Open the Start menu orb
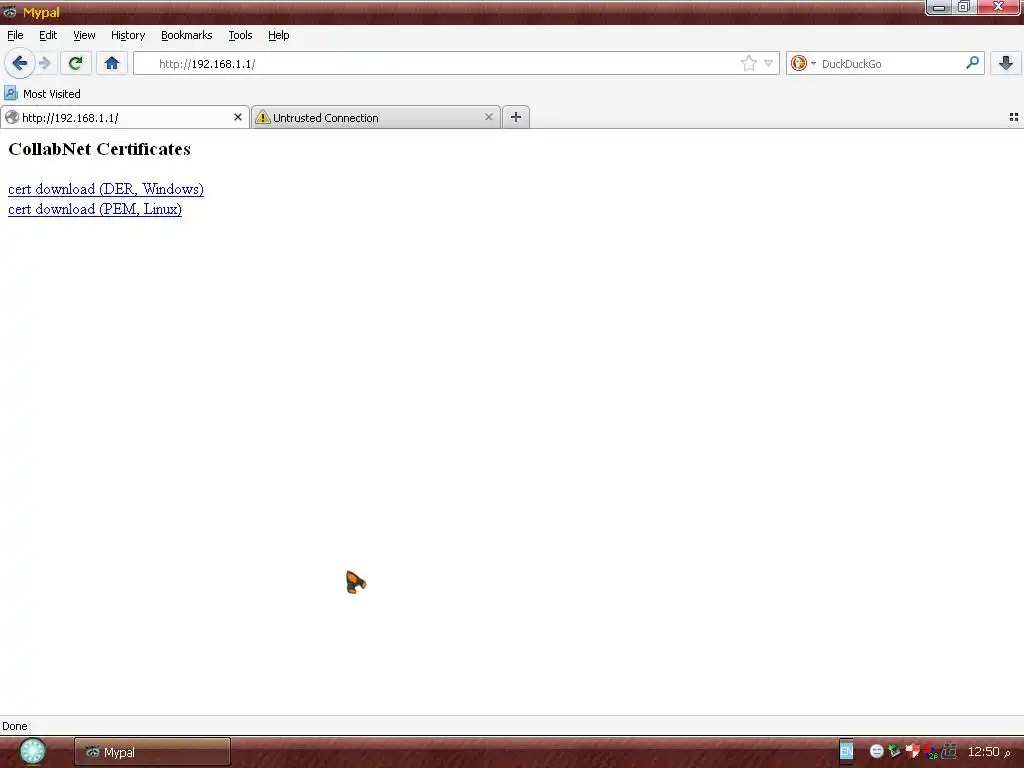 coord(32,751)
